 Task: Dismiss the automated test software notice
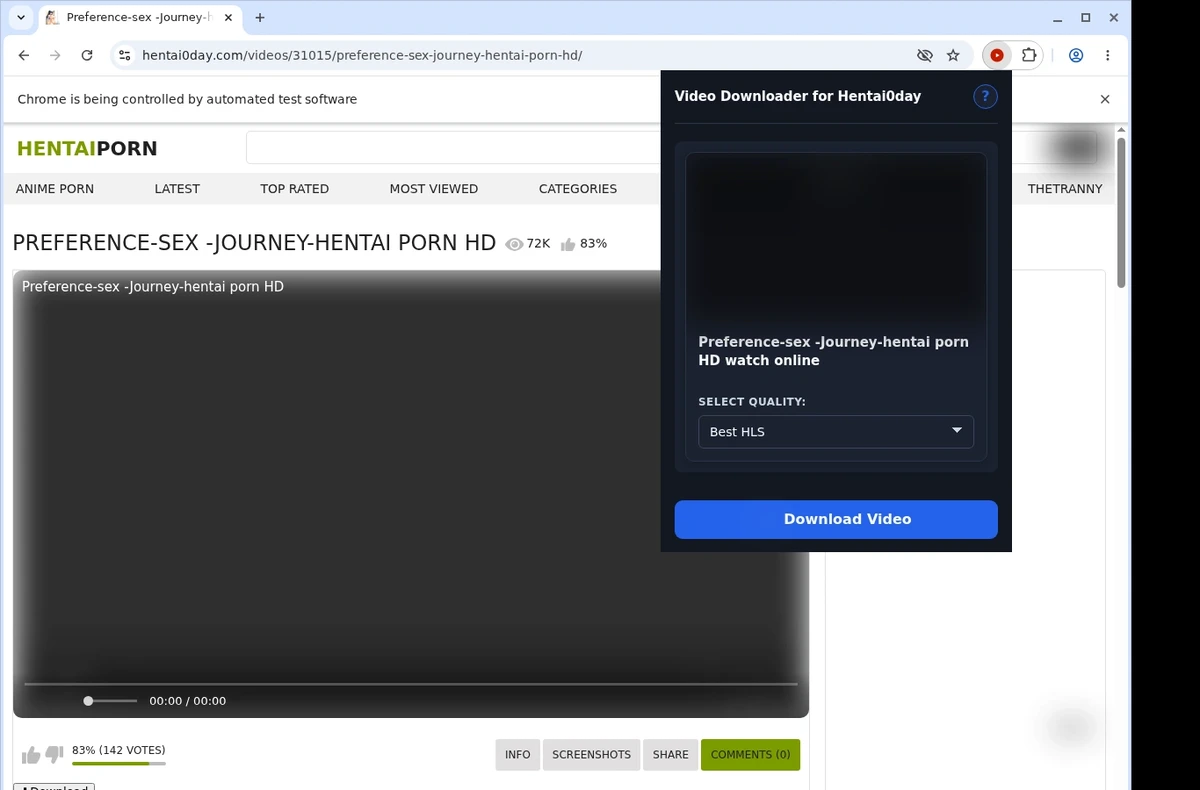(1105, 99)
